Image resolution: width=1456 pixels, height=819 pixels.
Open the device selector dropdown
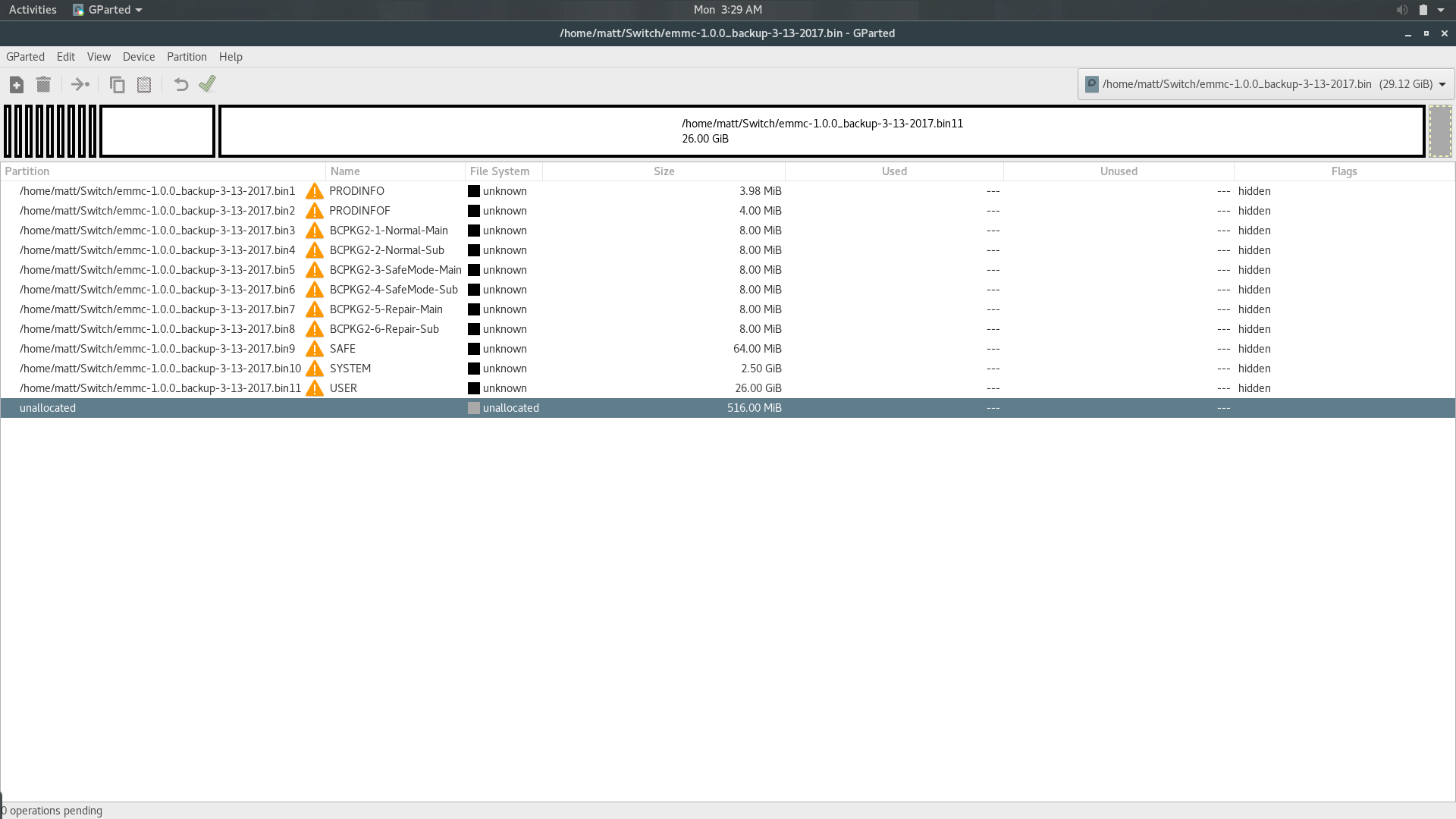point(1266,84)
